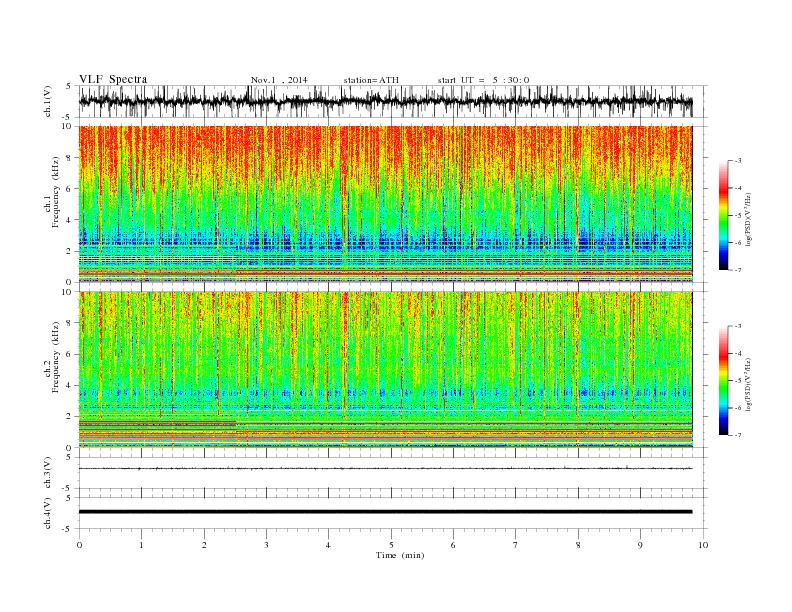
Task: Click the time-axis tick label "6"
Action: 453,545
